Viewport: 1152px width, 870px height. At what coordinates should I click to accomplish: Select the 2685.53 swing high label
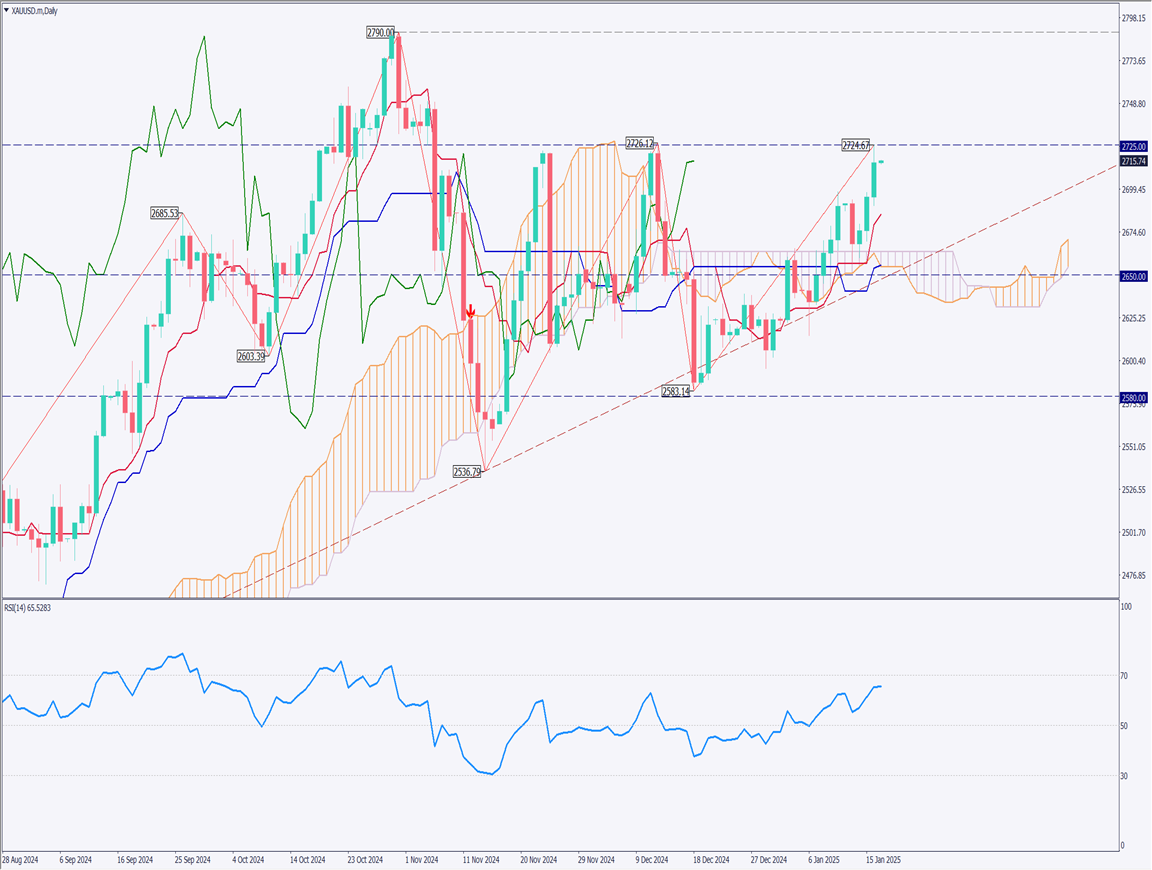[164, 213]
